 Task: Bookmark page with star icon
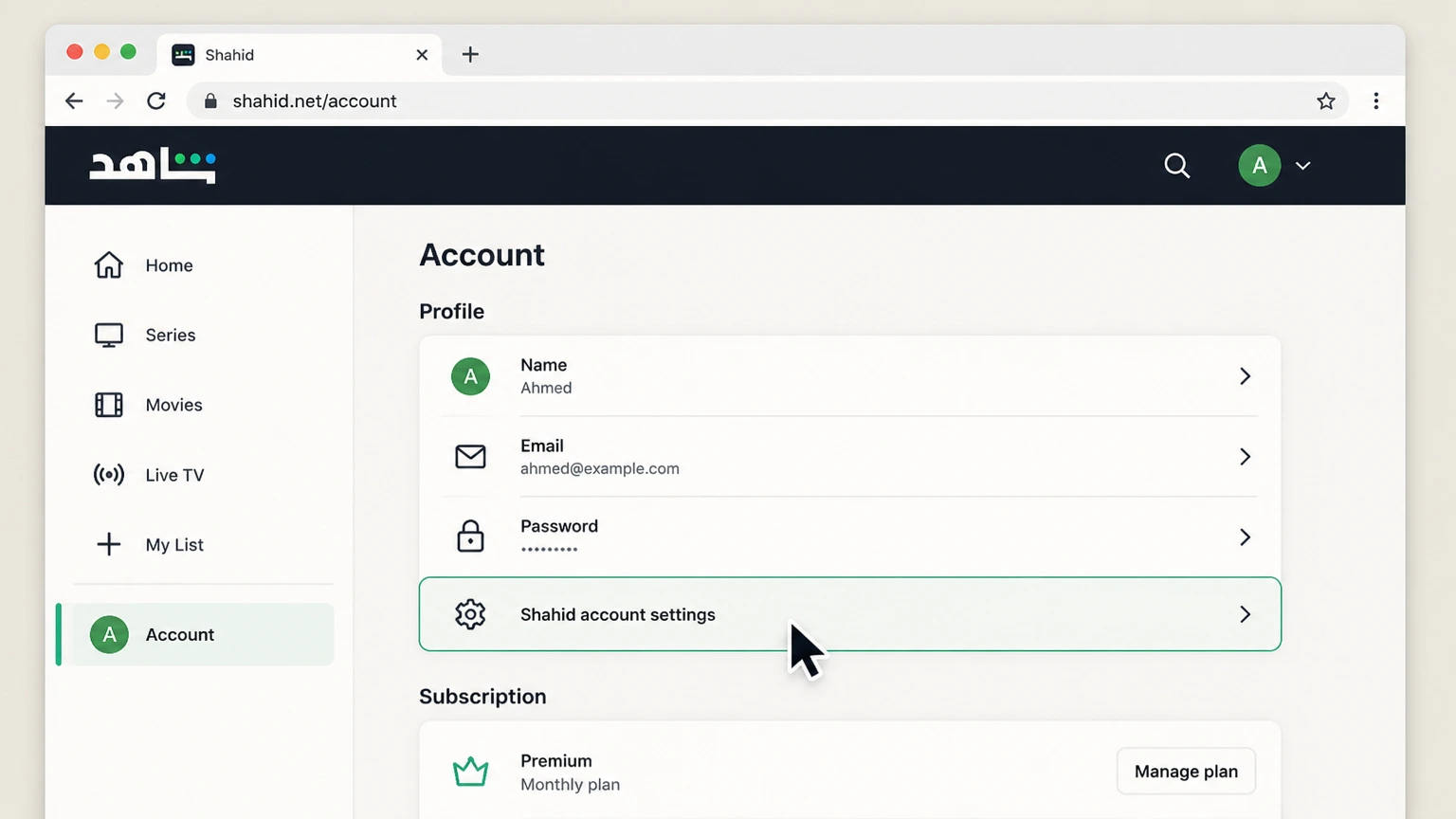tap(1326, 100)
